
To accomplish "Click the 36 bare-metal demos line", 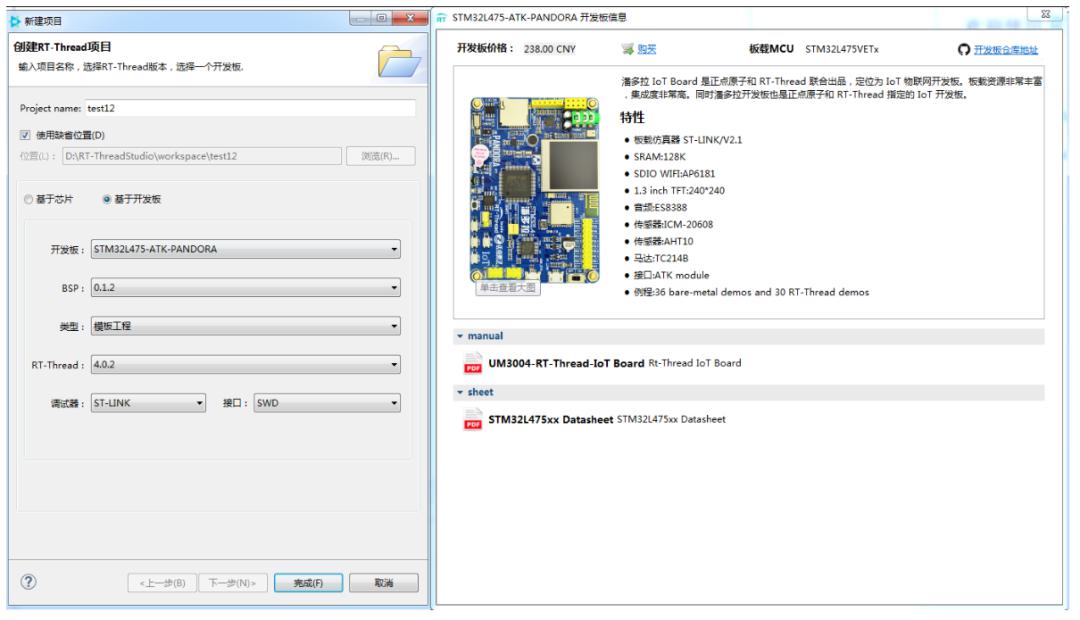I will [751, 292].
